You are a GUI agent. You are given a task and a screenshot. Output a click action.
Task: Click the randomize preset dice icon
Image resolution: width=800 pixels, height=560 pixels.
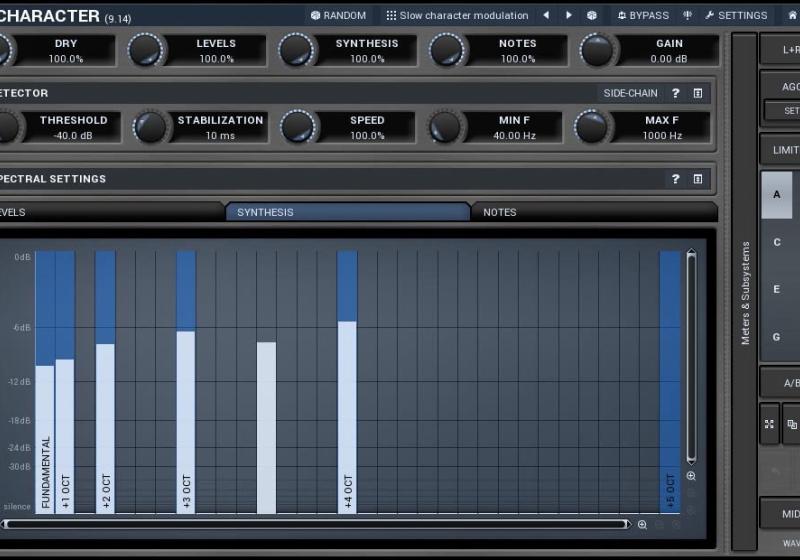coord(592,15)
